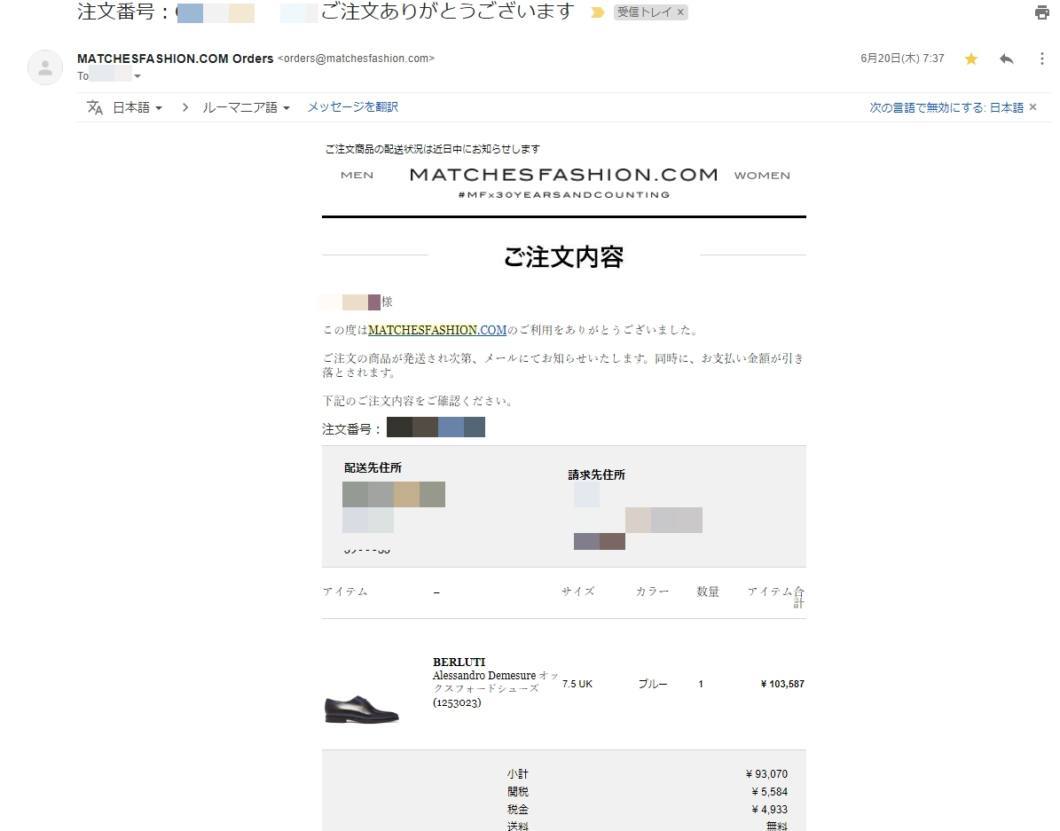1060x831 pixels.
Task: Click the sender avatar icon
Action: 45,68
